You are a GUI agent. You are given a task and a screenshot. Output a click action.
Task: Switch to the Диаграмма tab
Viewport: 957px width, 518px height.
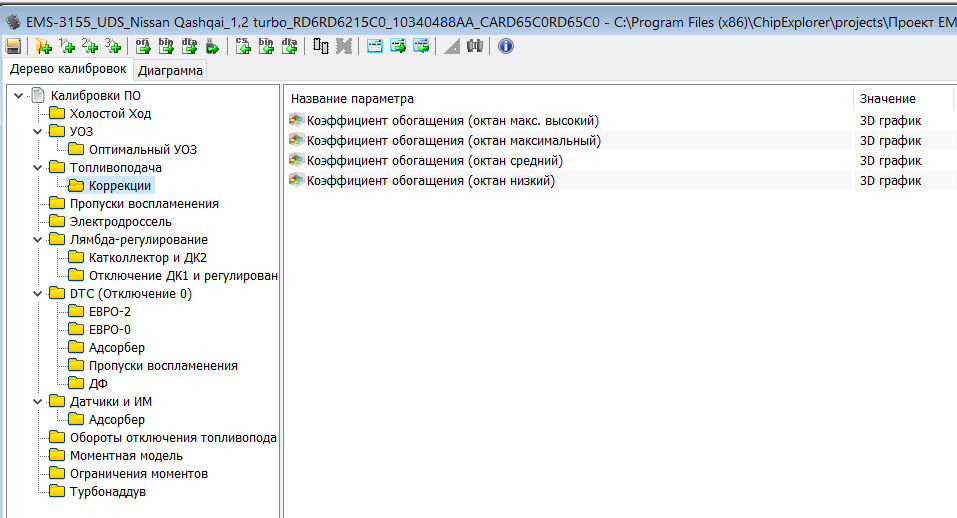(170, 70)
